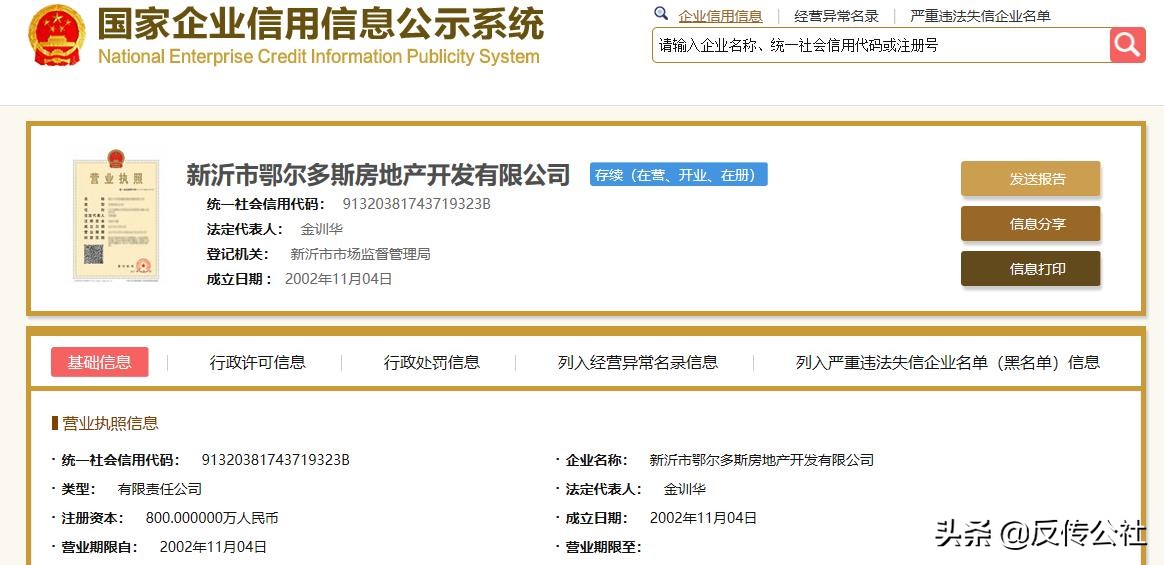Click the 企业名称 value in license info

761,460
